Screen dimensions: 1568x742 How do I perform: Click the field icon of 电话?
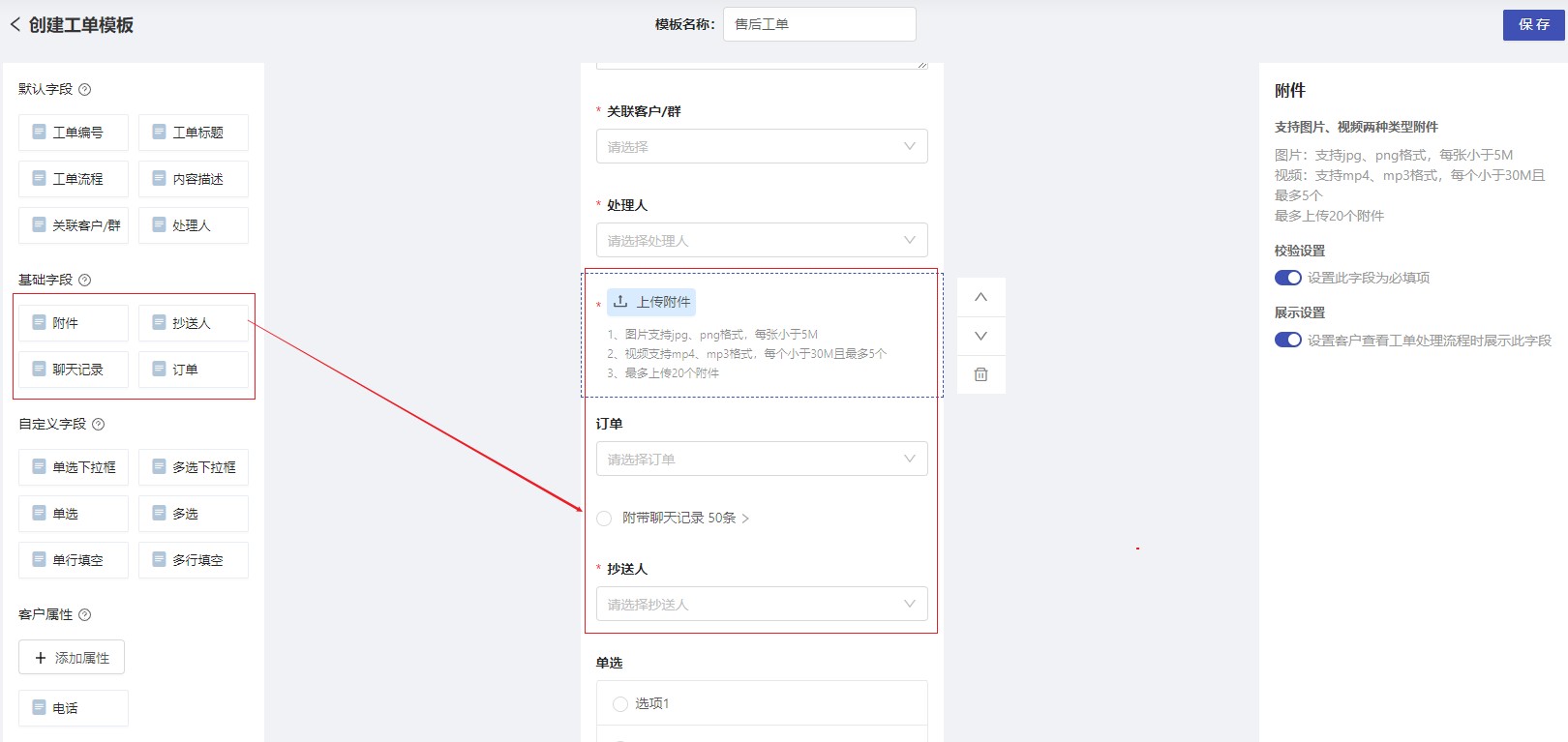tap(39, 707)
